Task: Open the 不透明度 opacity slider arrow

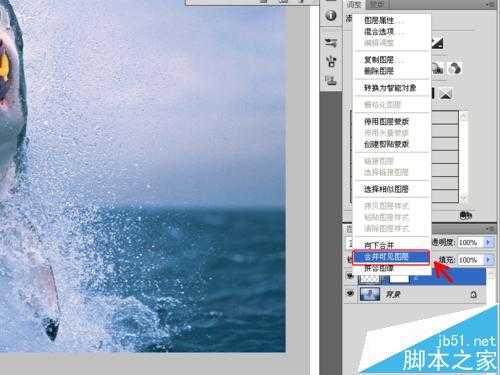Action: (x=488, y=242)
